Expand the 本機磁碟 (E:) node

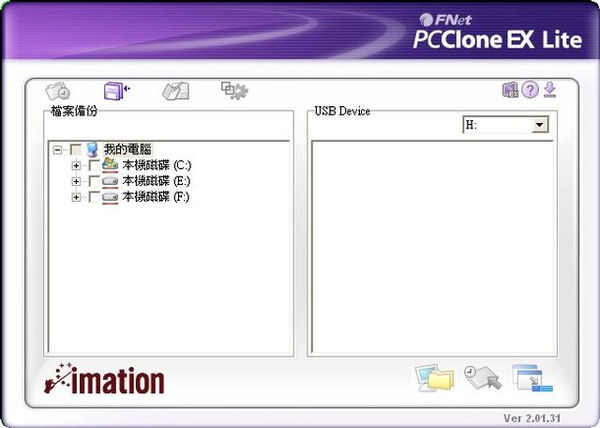coord(76,181)
